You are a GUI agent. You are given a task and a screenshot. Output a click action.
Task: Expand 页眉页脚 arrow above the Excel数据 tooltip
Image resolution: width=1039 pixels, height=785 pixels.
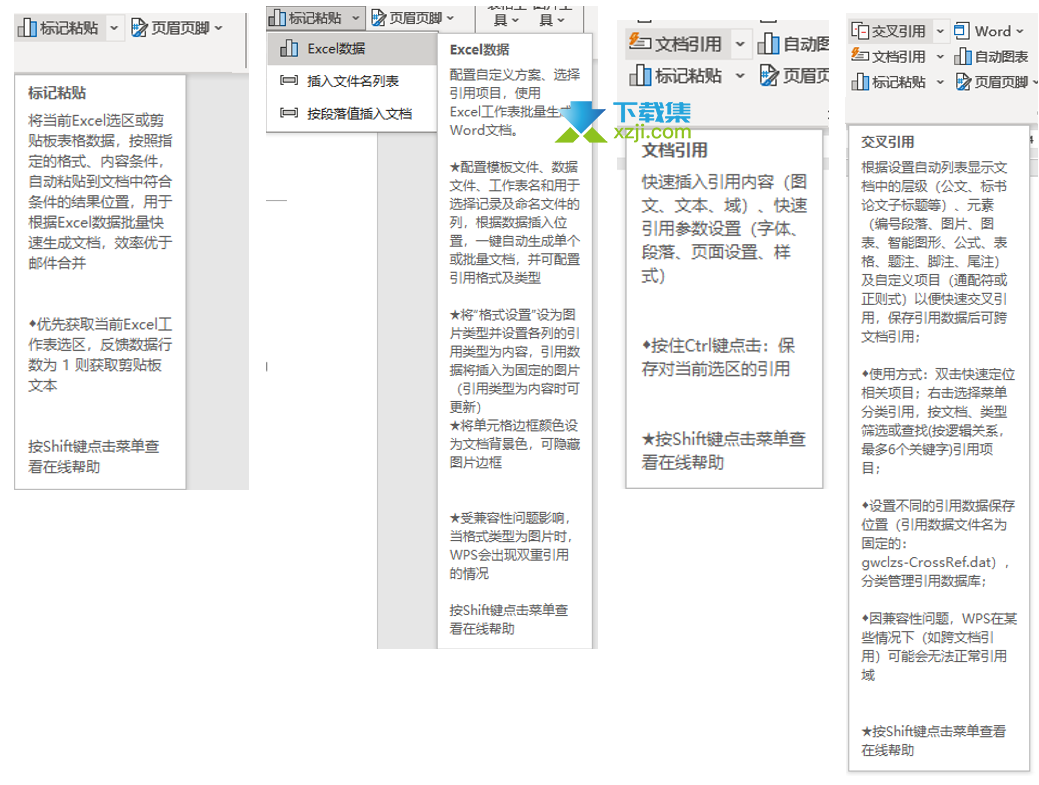(x=450, y=18)
